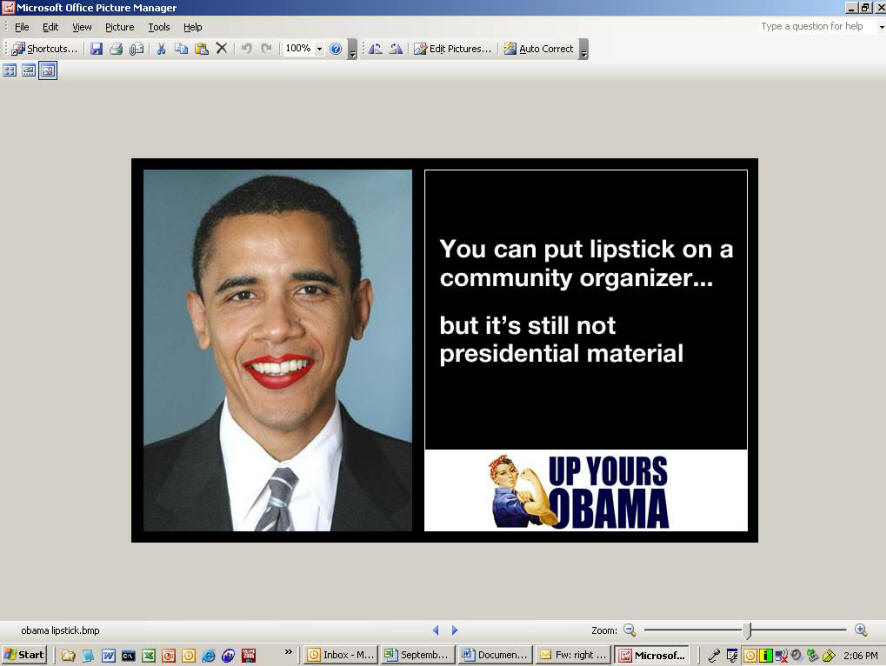Click the Cut scissors icon
The width and height of the screenshot is (886, 666).
(x=160, y=48)
